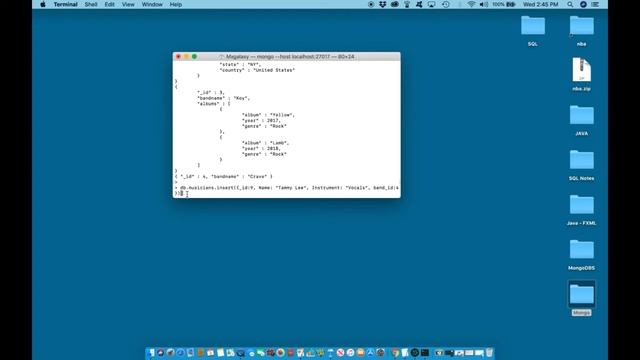Image resolution: width=640 pixels, height=360 pixels.
Task: Click the 100% battery indicator
Action: click(504, 4)
